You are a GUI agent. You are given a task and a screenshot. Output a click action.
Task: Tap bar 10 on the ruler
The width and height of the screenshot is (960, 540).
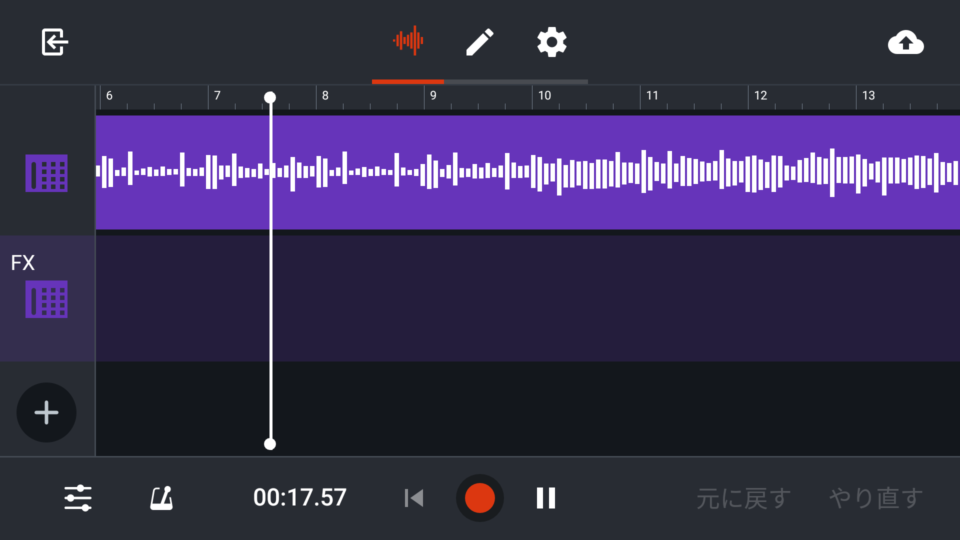544,96
